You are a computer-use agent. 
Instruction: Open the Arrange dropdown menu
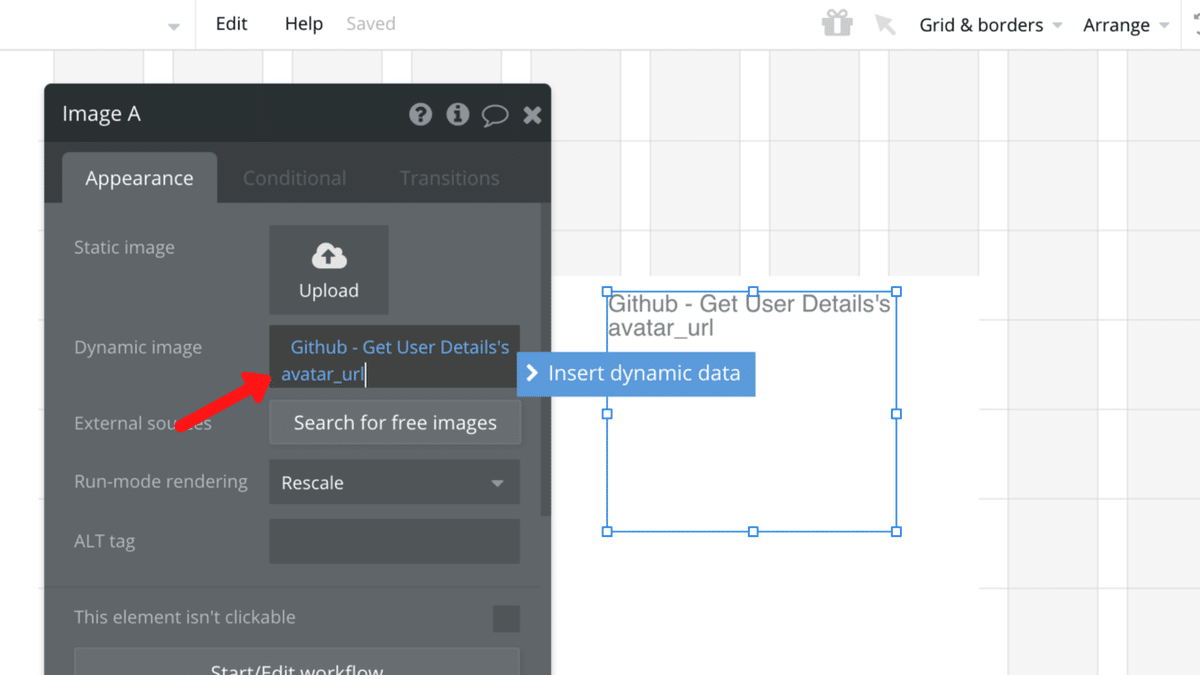pyautogui.click(x=1126, y=25)
